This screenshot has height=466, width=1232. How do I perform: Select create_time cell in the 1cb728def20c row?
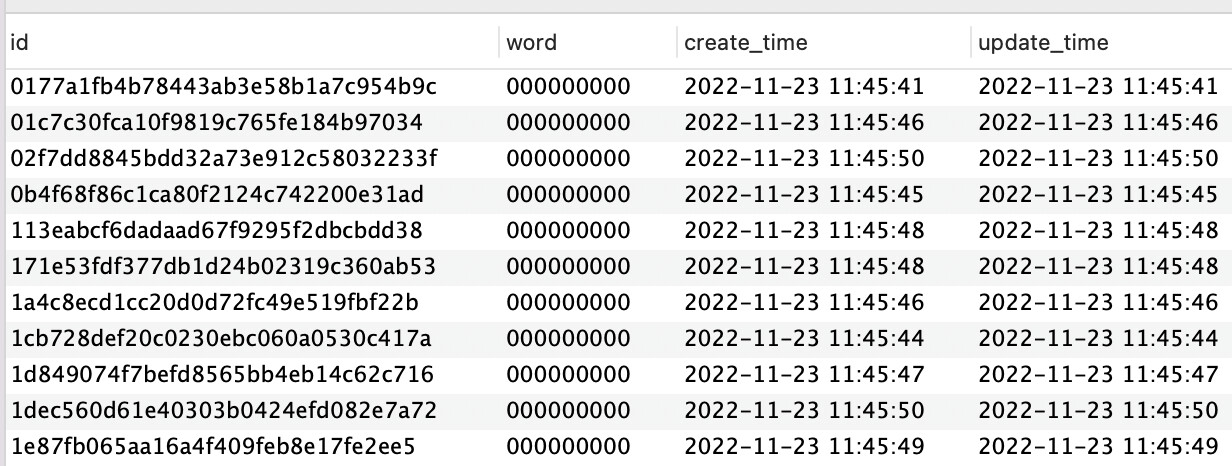tap(804, 339)
